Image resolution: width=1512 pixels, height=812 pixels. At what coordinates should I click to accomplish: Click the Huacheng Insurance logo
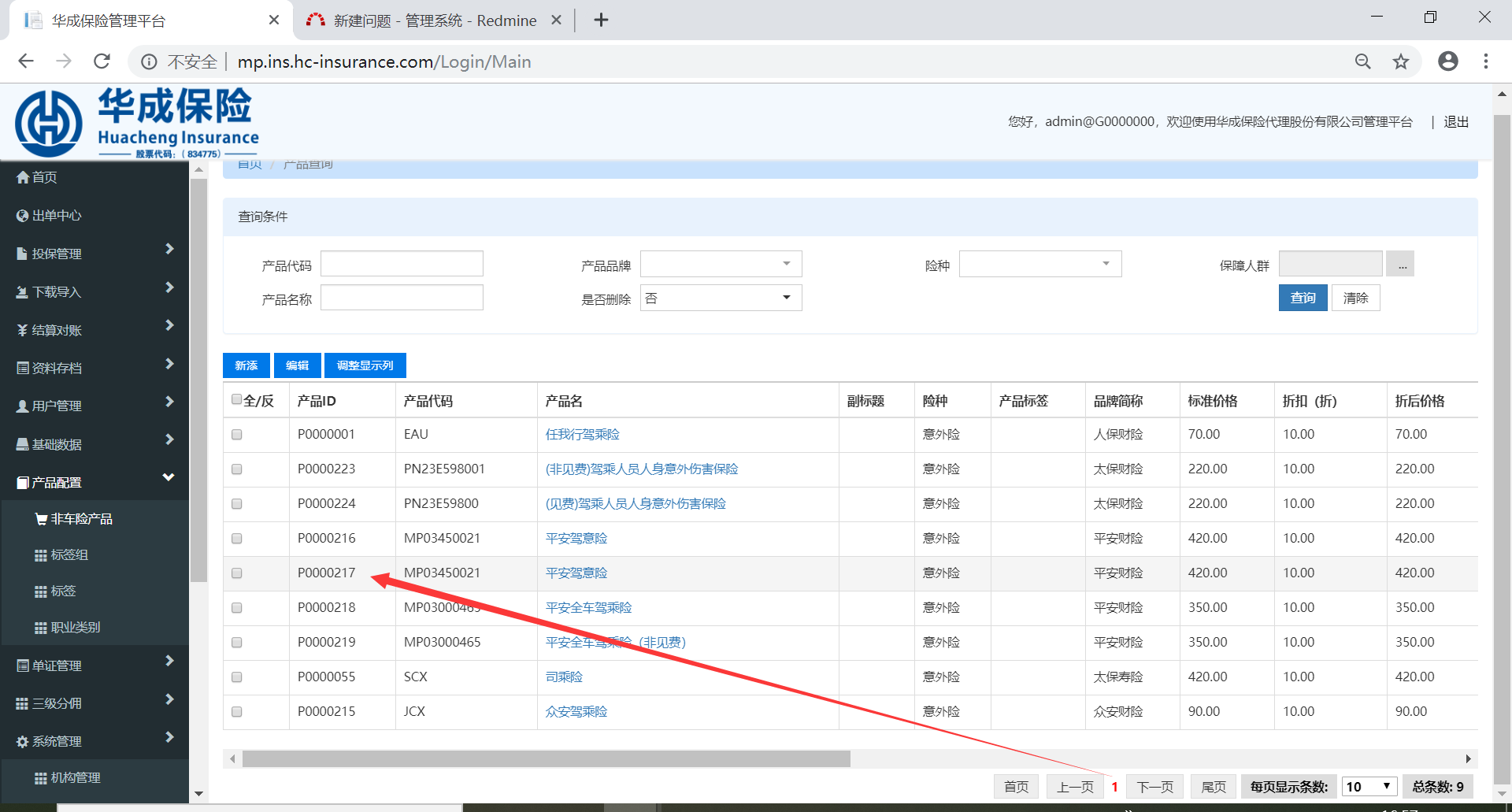click(x=137, y=123)
